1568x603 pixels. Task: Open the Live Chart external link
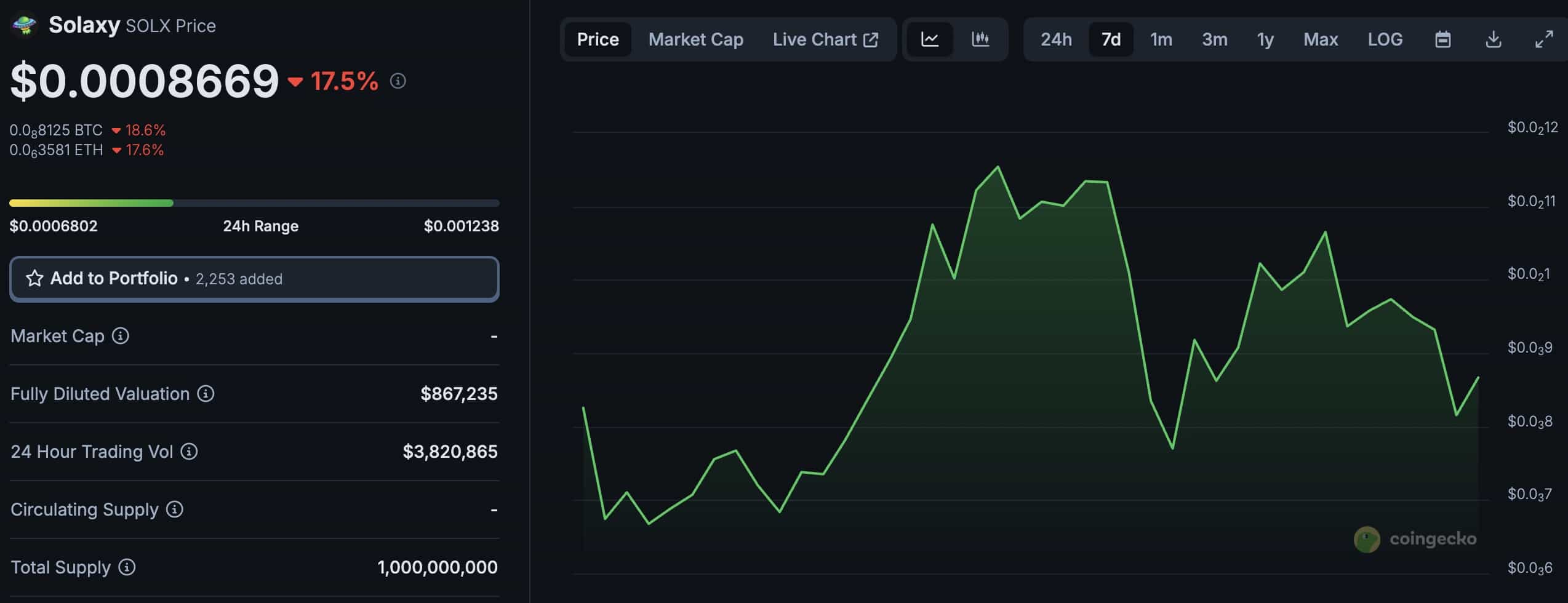point(825,39)
